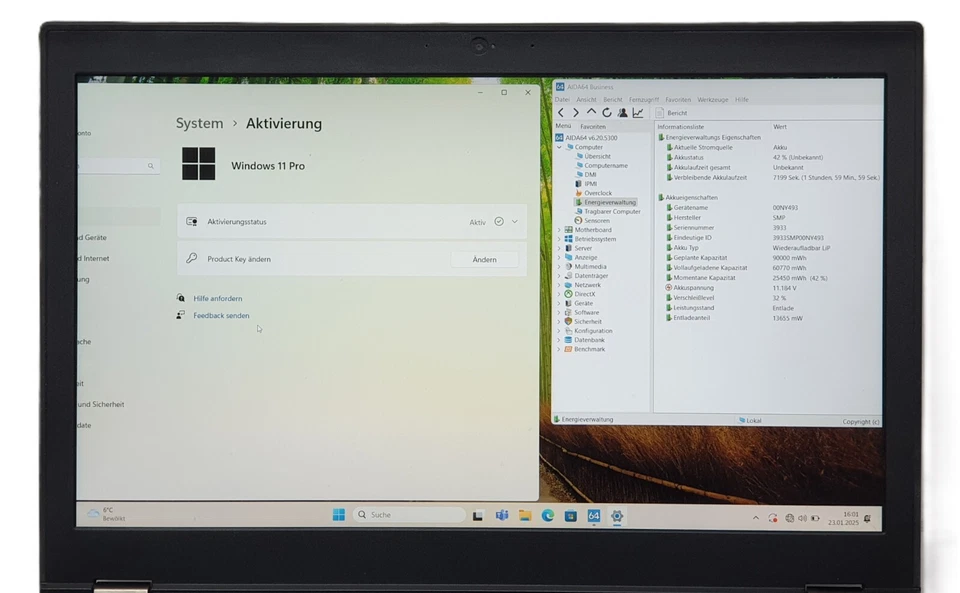Click the Benchmark tree icon

click(x=568, y=349)
